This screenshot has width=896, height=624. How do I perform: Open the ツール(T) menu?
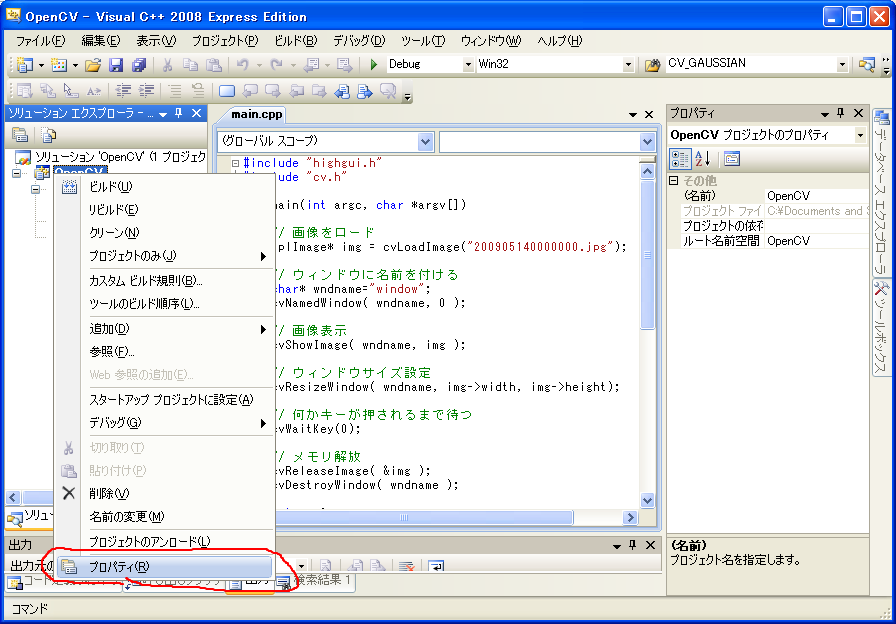coord(423,41)
